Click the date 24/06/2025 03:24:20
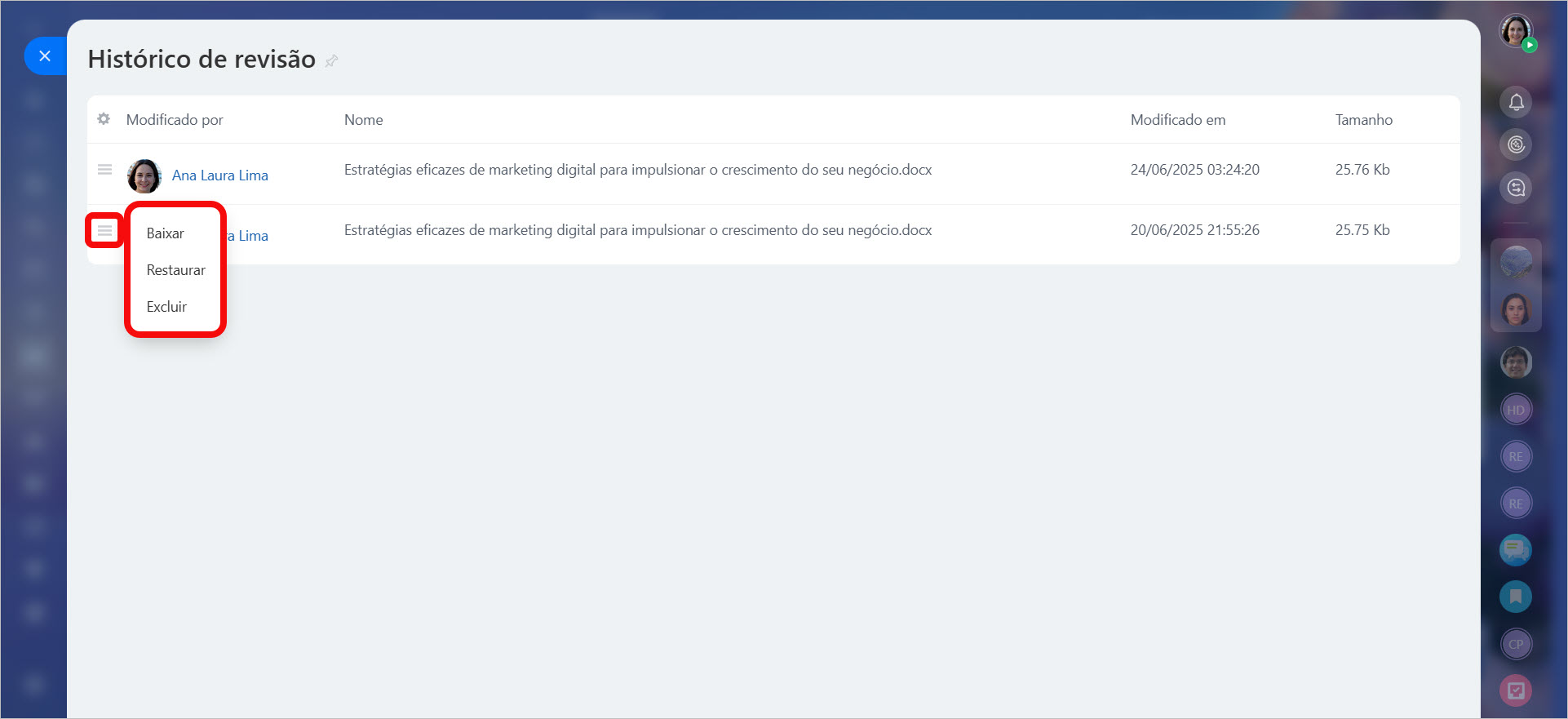 pos(1195,170)
